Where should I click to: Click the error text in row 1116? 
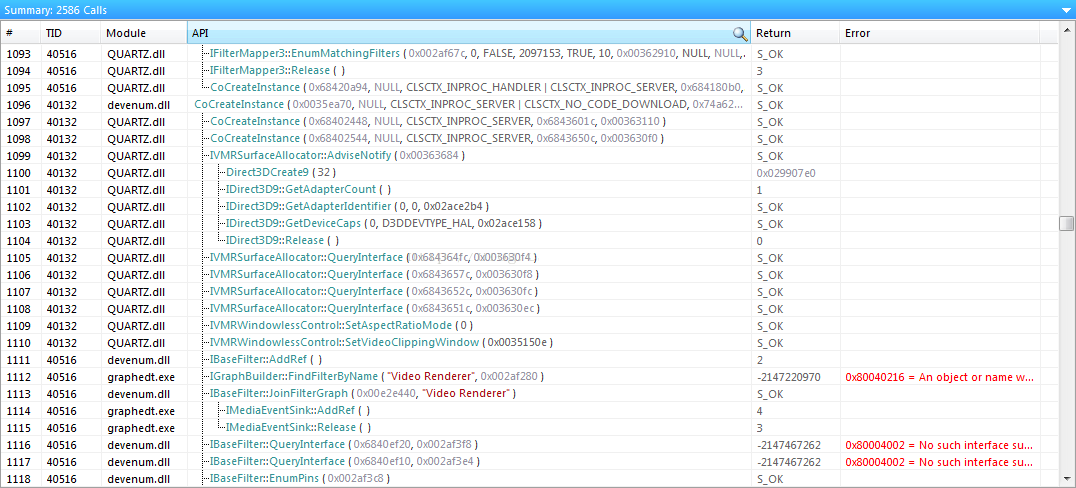tap(939, 445)
